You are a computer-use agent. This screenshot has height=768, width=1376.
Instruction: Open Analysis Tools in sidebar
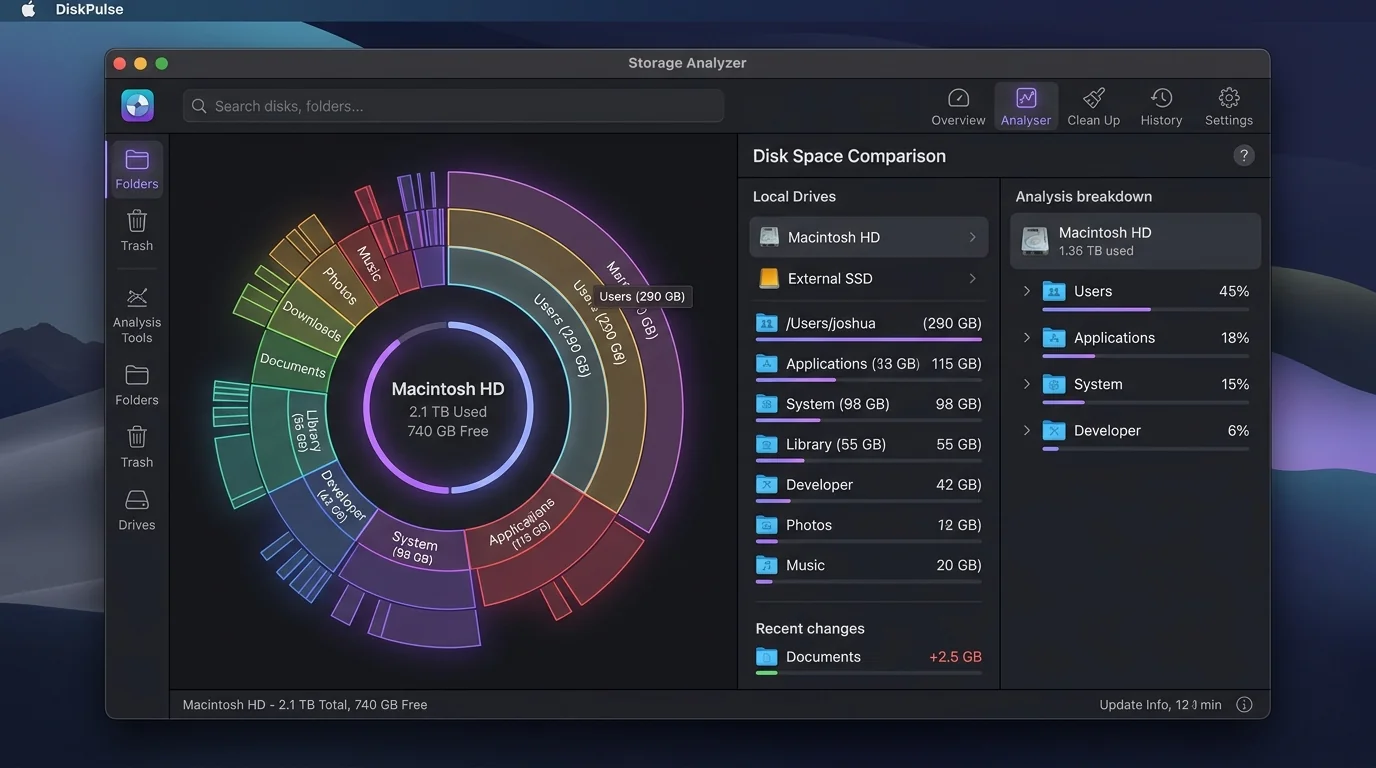(137, 315)
